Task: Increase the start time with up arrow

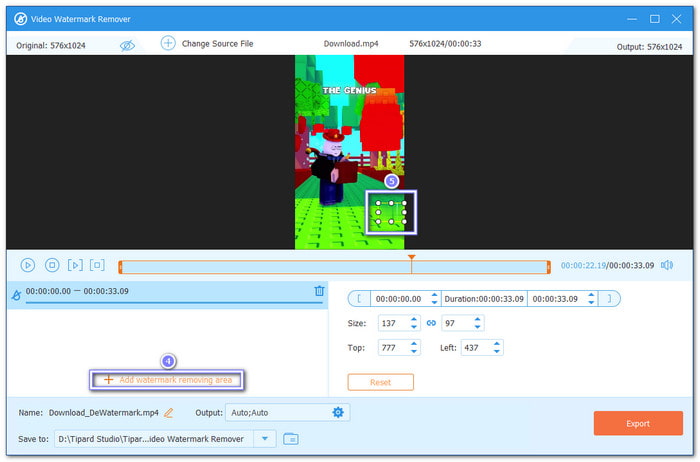Action: (x=434, y=295)
